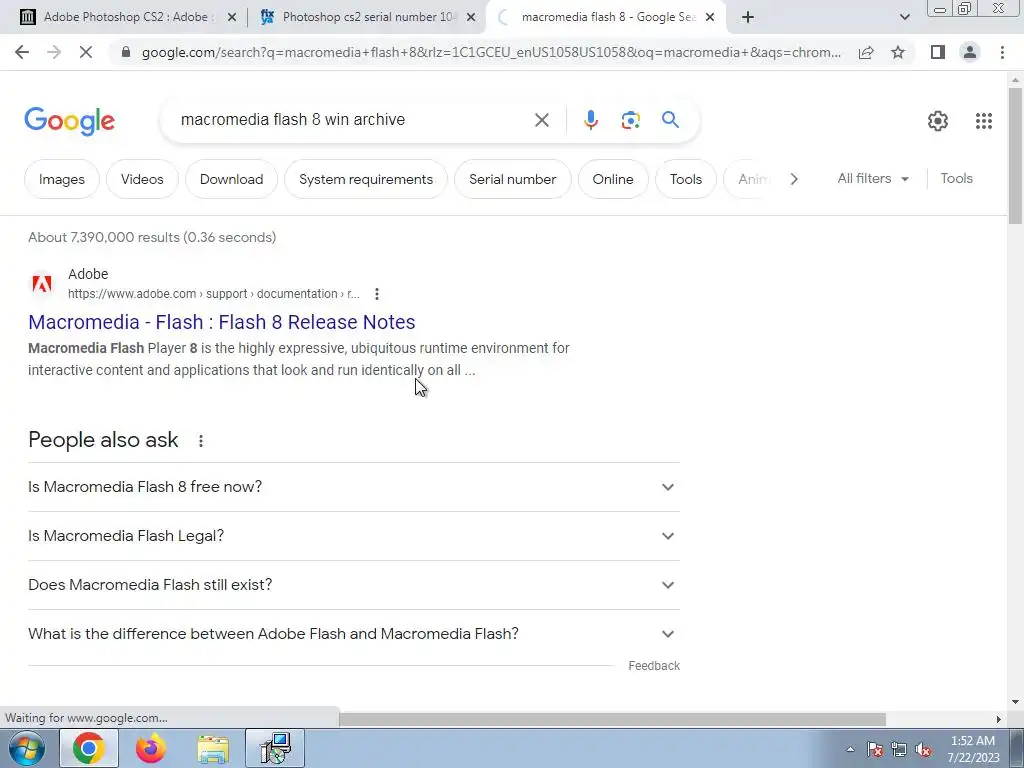Focus the Chrome address bar URL
1024x768 pixels.
pos(490,52)
